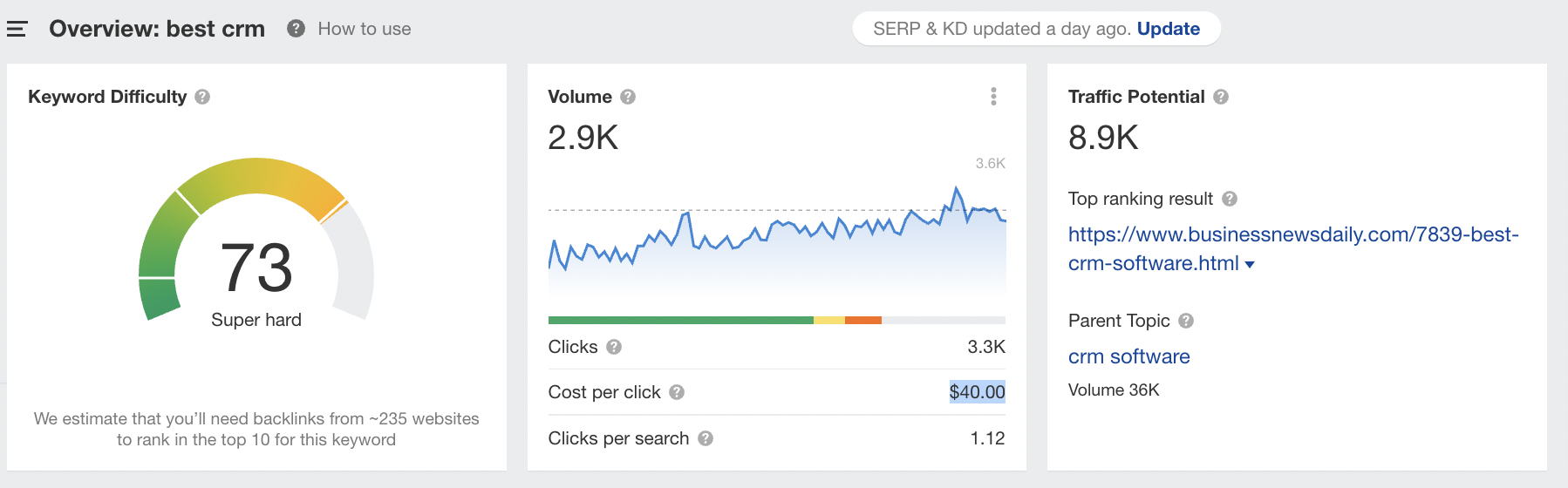This screenshot has width=1568, height=488.
Task: Open the Volume card three-dot menu
Action: pos(993,97)
